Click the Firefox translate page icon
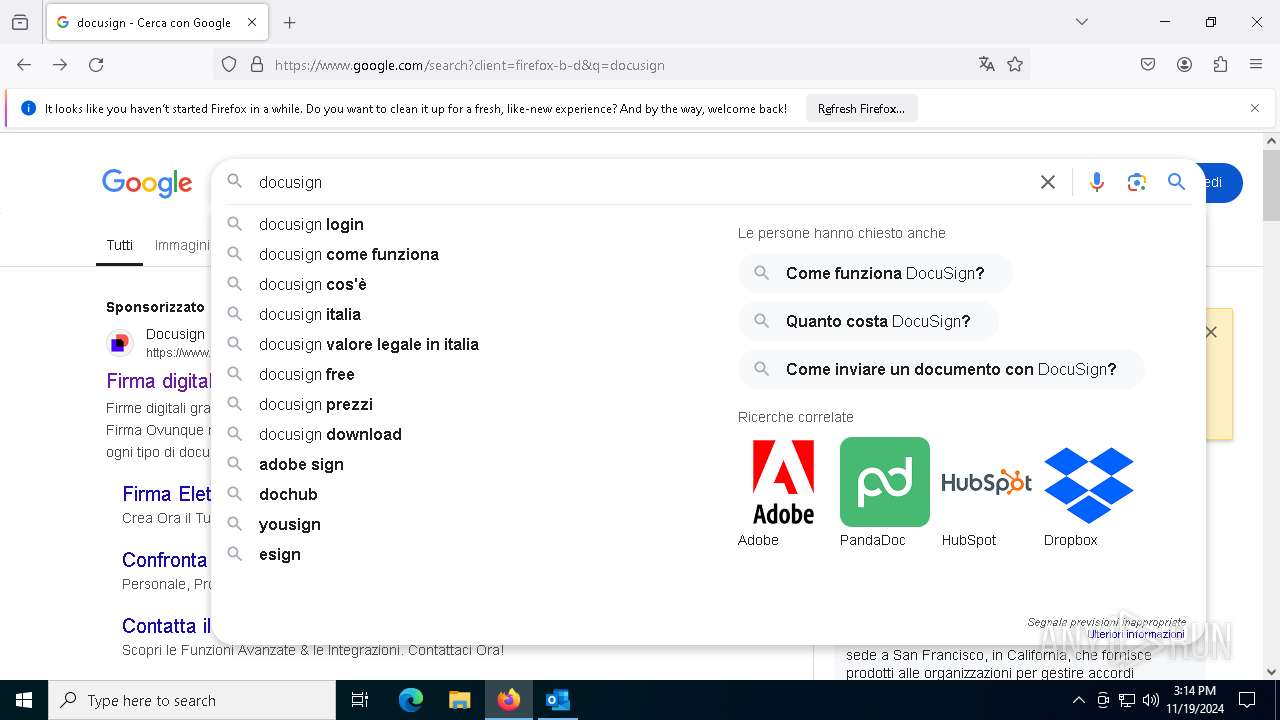 click(x=987, y=65)
